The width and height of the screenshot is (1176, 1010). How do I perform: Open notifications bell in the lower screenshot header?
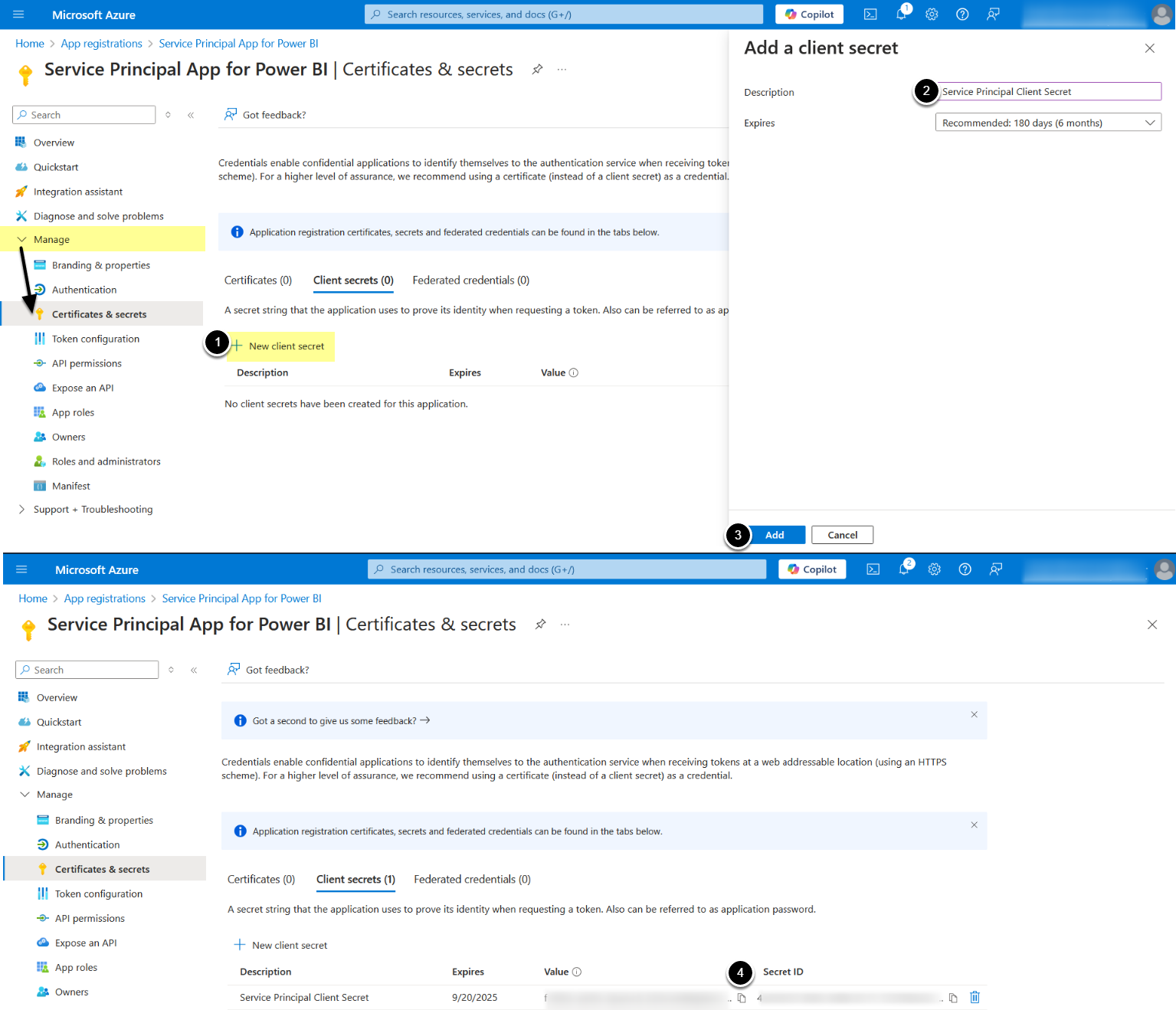904,569
